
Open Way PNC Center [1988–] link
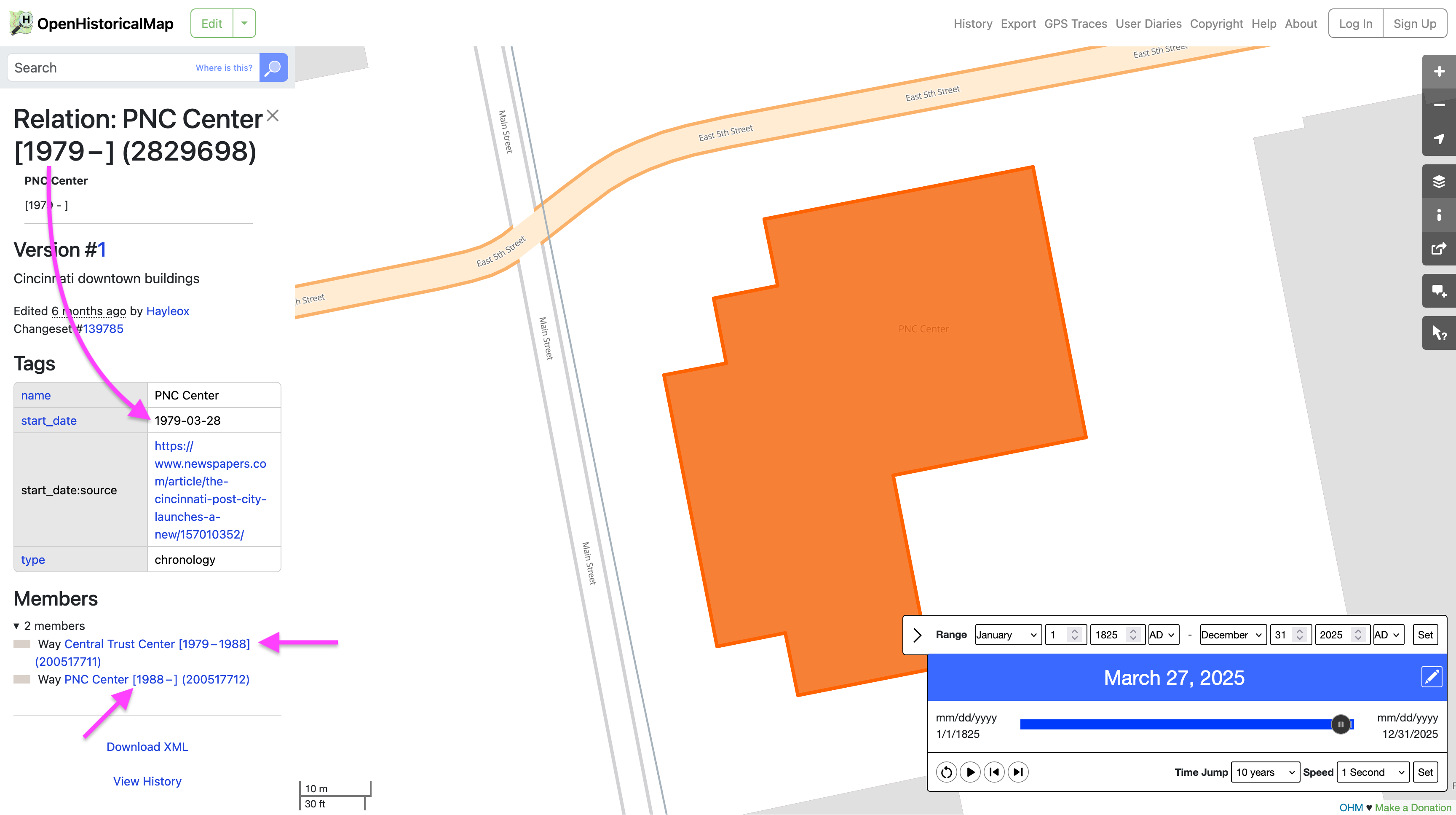point(157,679)
